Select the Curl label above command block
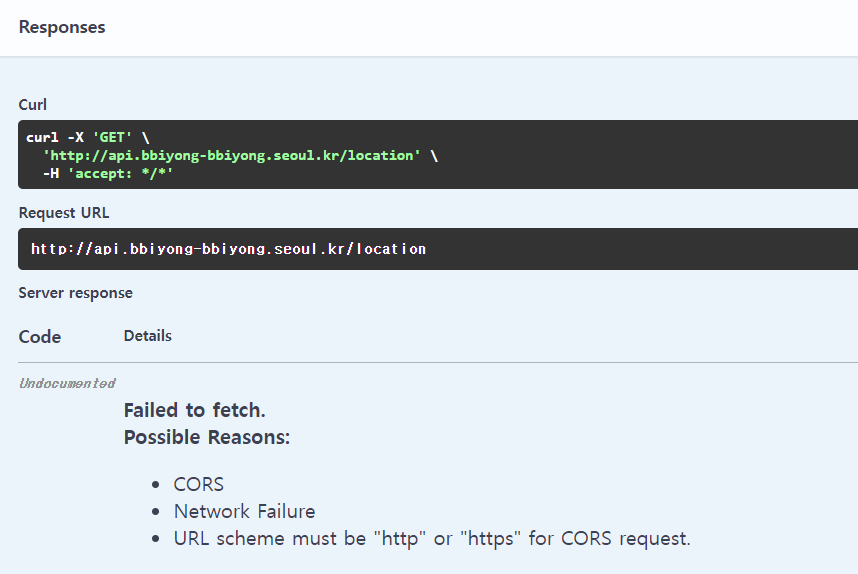Viewport: 858px width, 574px height. click(x=33, y=105)
